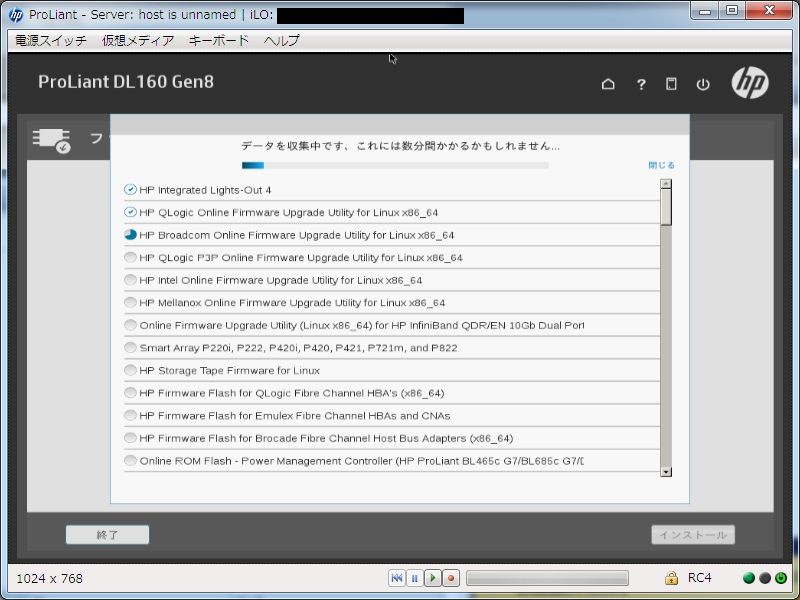Select radio for InfiniBand QDR/EN firmware
This screenshot has height=600, width=800.
click(130, 325)
